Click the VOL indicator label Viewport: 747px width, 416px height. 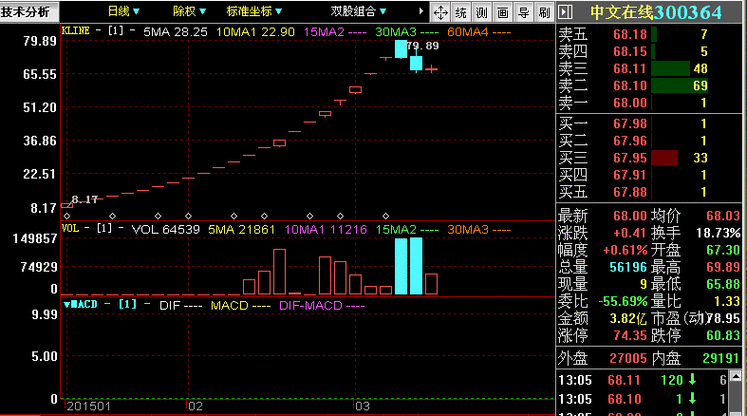click(x=71, y=229)
